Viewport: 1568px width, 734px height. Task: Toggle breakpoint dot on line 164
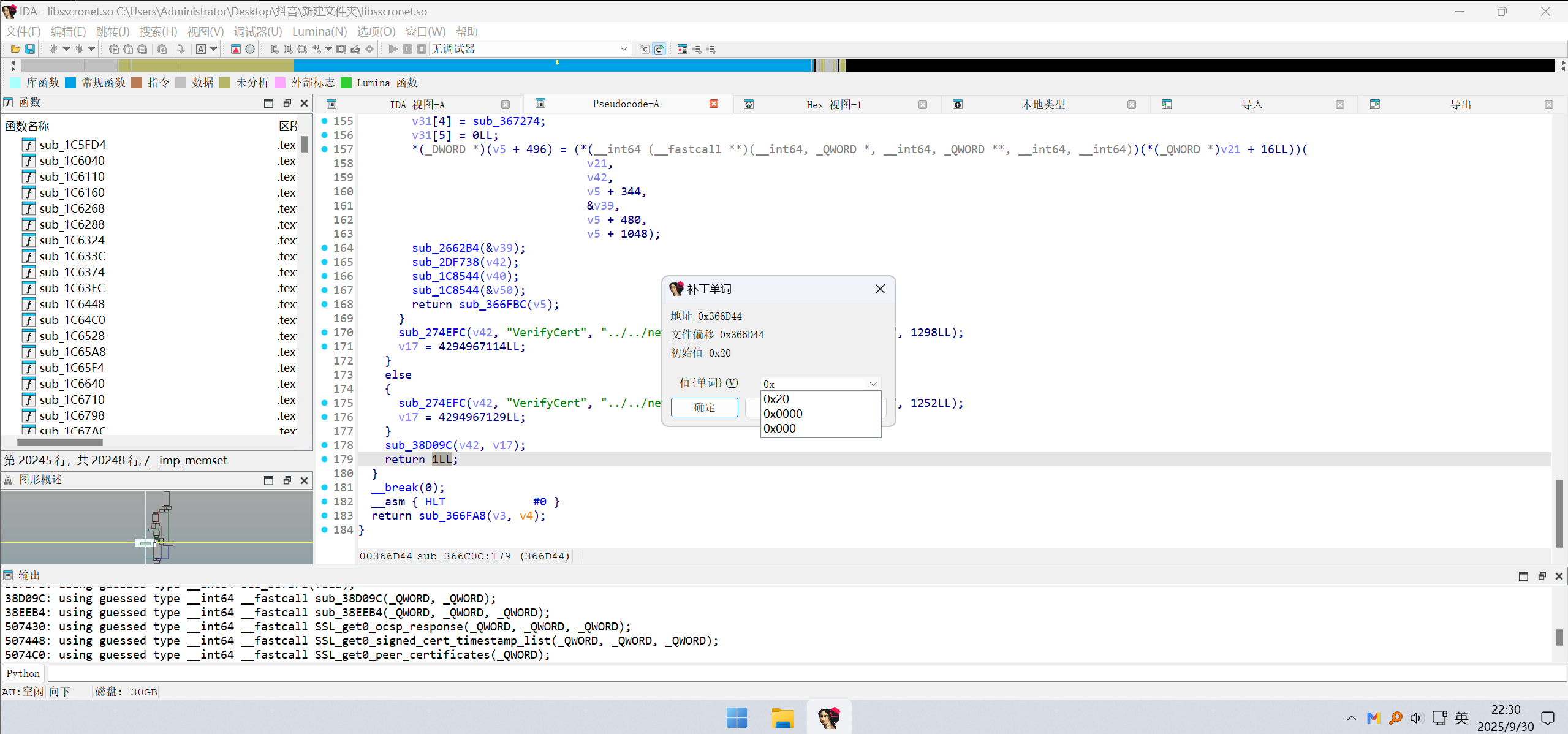tap(325, 248)
